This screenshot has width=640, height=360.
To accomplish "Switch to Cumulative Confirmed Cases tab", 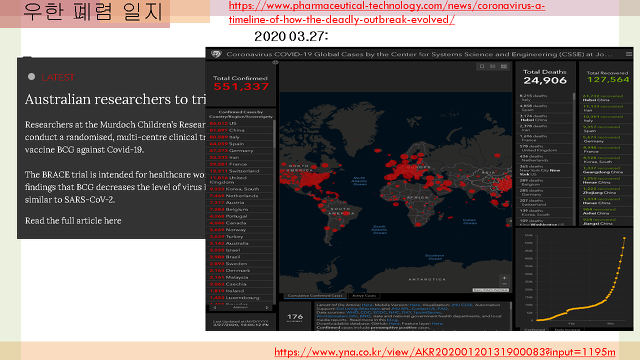I will point(315,296).
